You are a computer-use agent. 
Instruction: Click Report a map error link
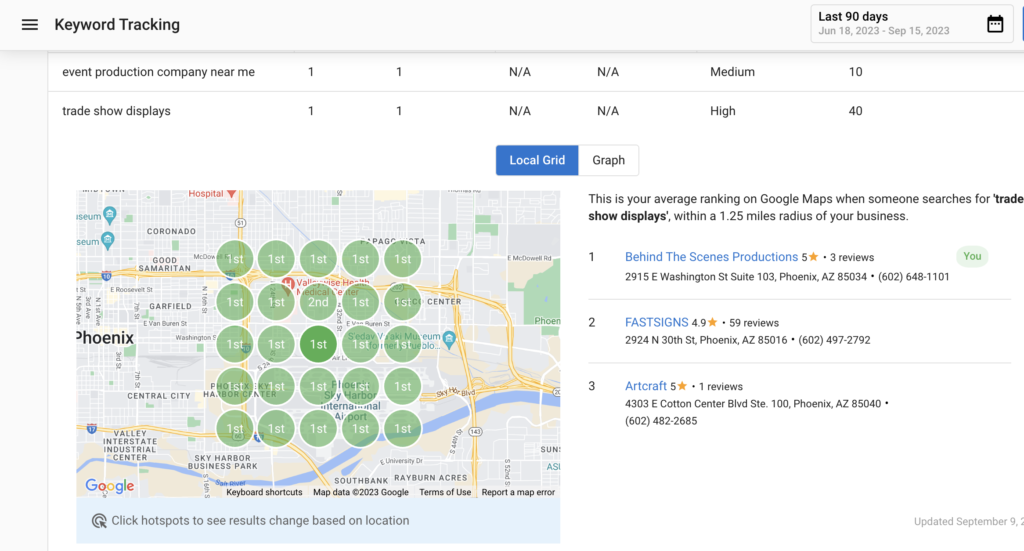[518, 492]
